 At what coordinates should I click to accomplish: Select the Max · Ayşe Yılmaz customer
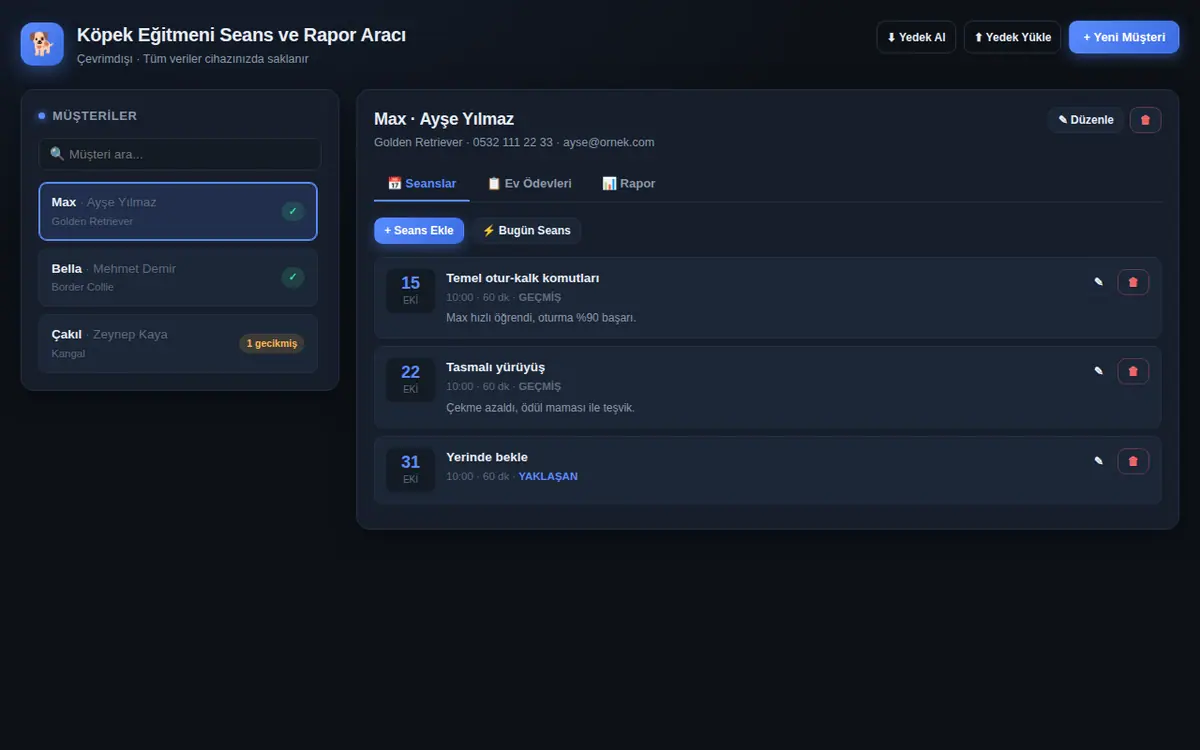(178, 211)
